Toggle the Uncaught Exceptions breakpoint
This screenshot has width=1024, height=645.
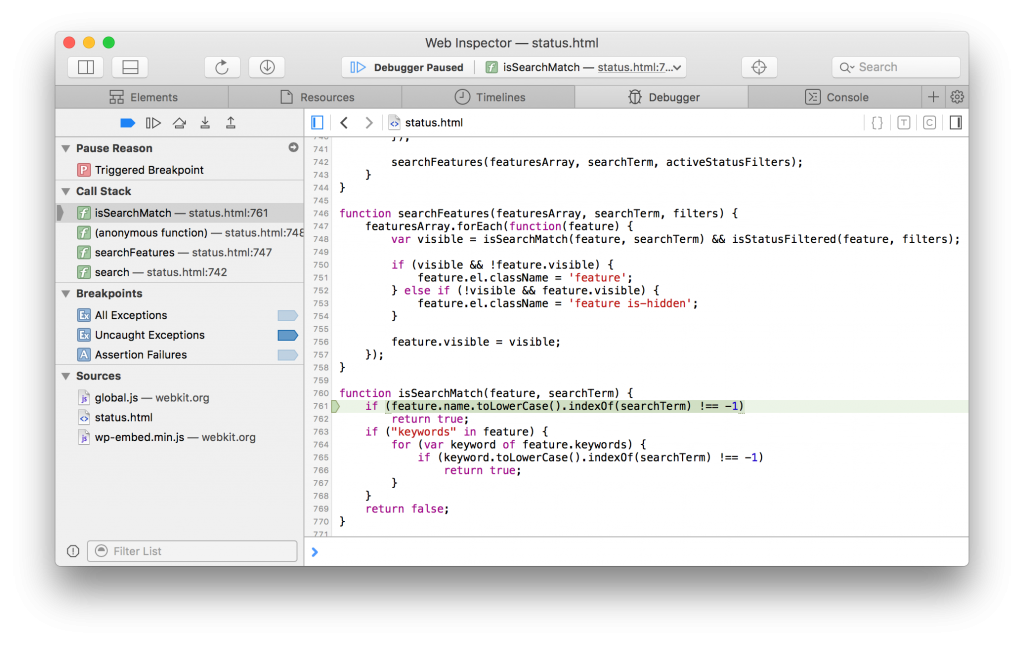click(x=287, y=336)
